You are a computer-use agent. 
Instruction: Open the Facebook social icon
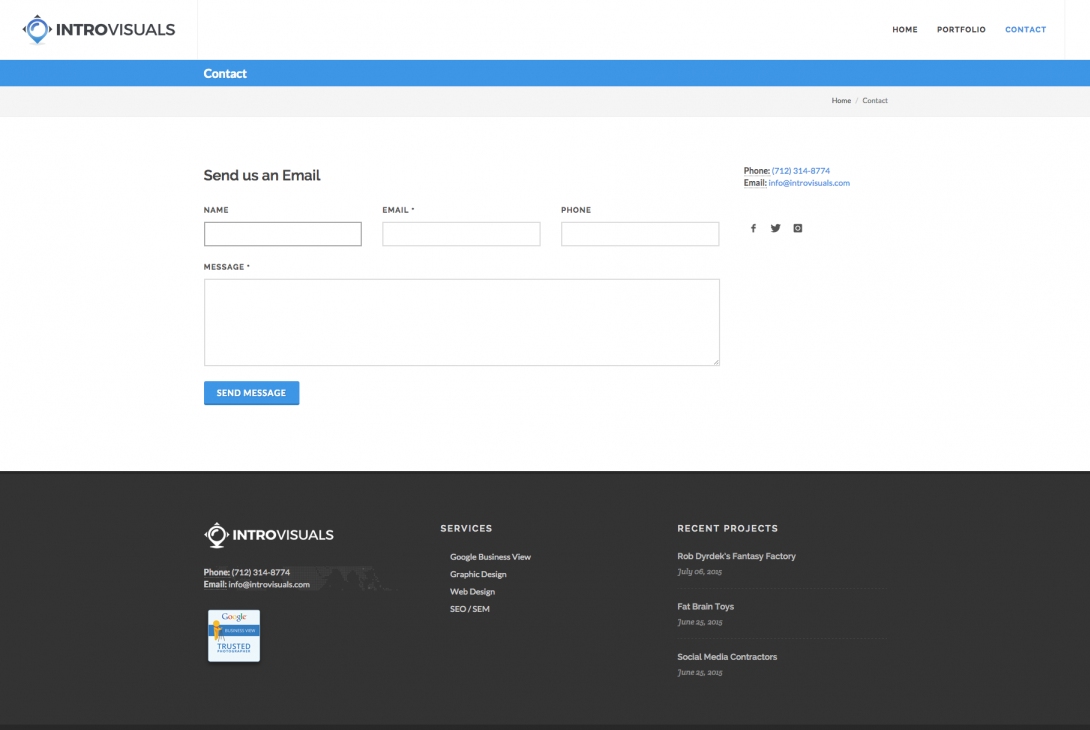(x=753, y=228)
